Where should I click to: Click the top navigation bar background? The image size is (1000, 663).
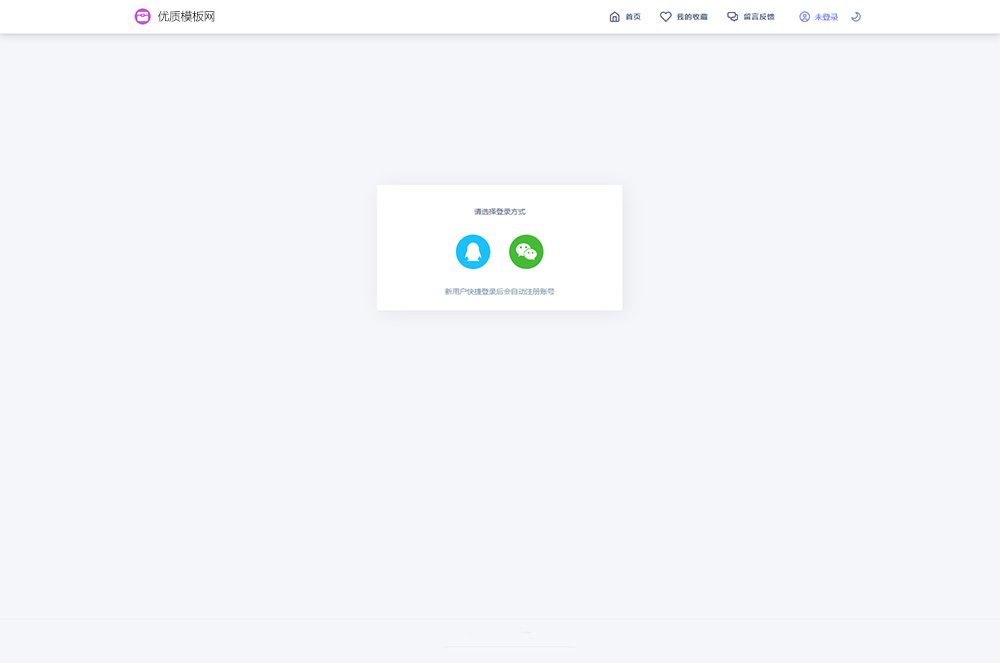[x=400, y=17]
